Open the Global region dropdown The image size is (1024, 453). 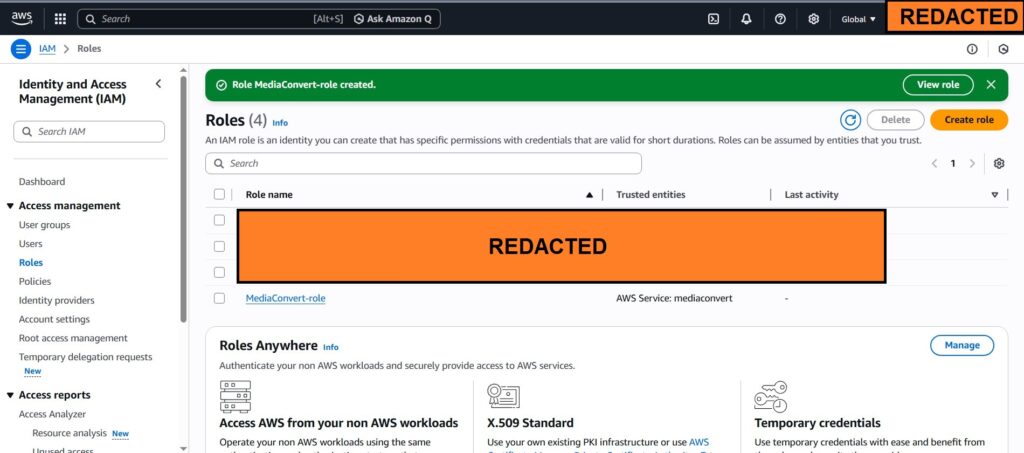click(858, 18)
